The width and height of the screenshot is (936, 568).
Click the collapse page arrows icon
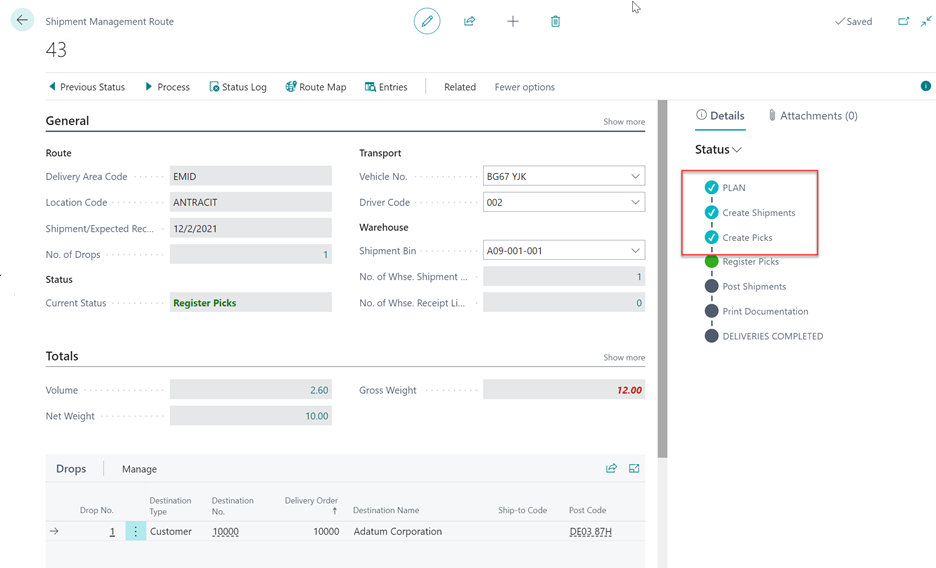925,21
